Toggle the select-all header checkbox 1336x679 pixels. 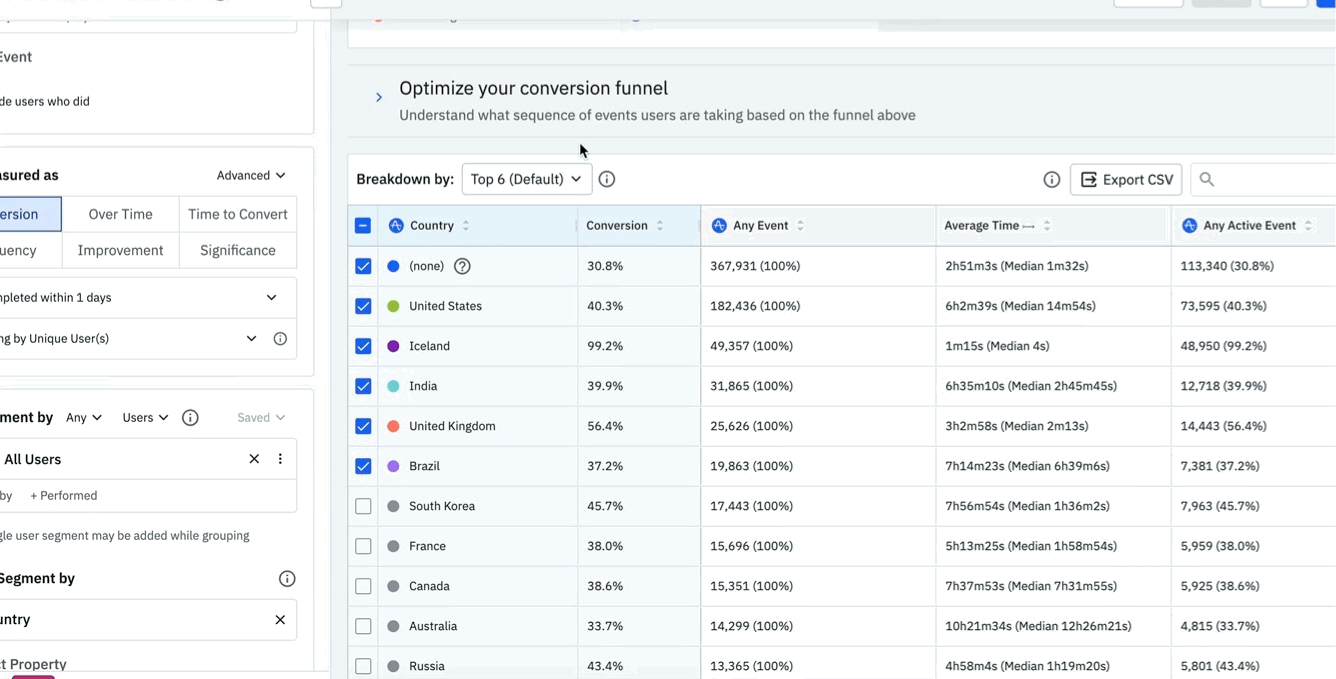click(x=363, y=226)
